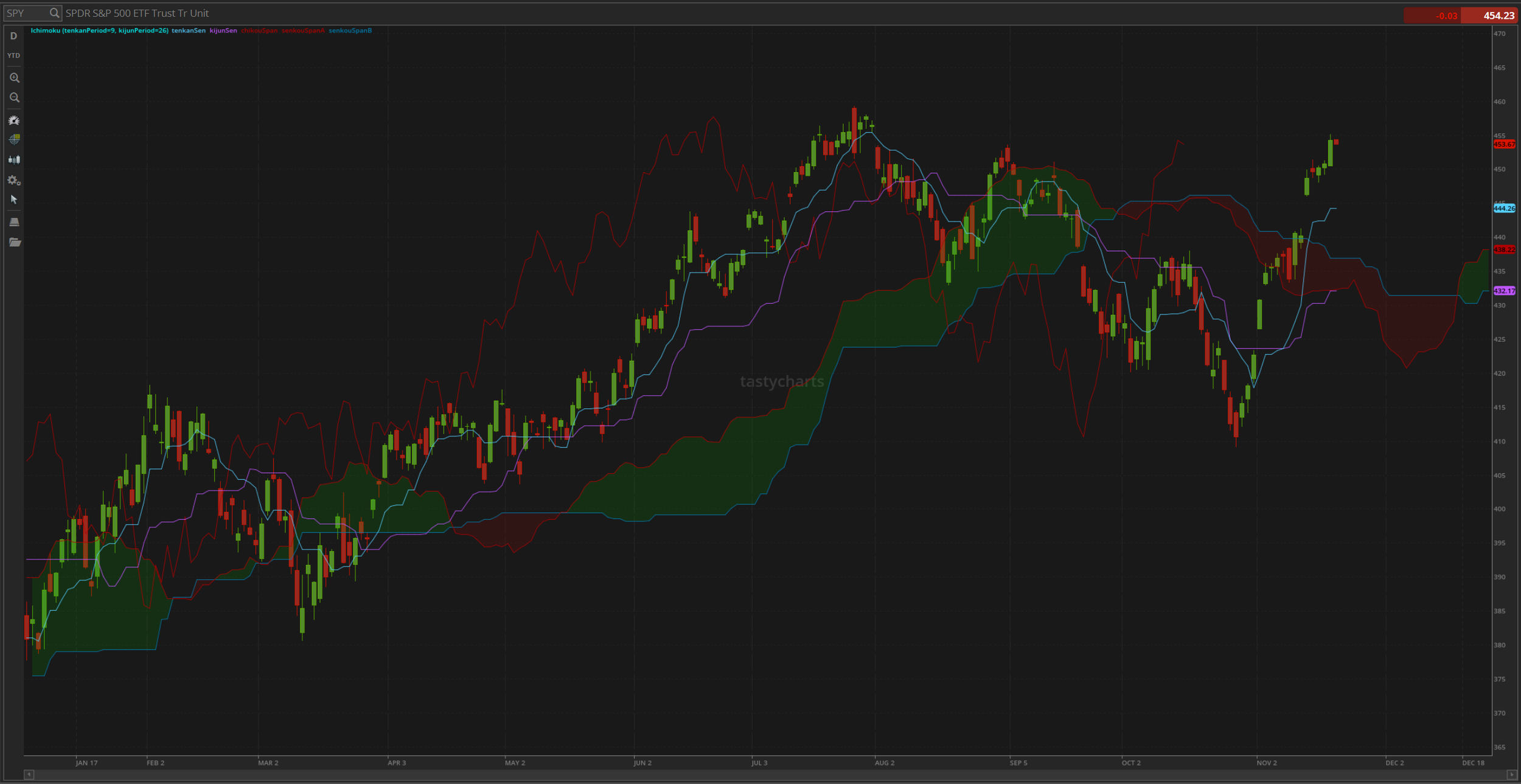
Task: Click the senkouSpanB legend label
Action: coord(350,30)
